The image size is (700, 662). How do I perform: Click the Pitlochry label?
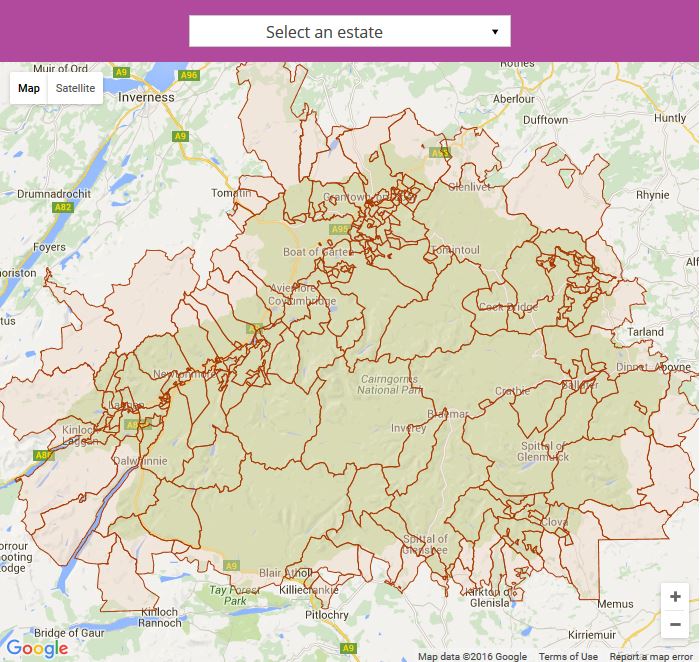click(x=326, y=615)
